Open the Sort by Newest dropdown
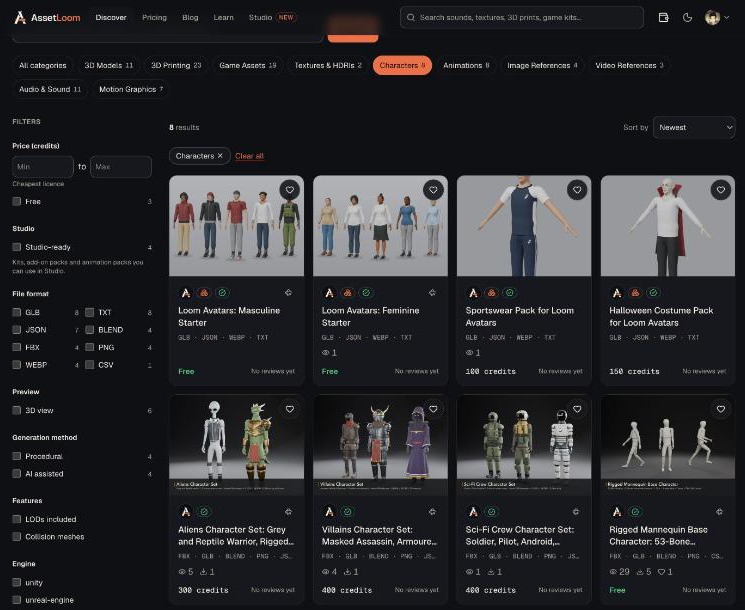Viewport: 745px width, 610px height. tap(694, 127)
